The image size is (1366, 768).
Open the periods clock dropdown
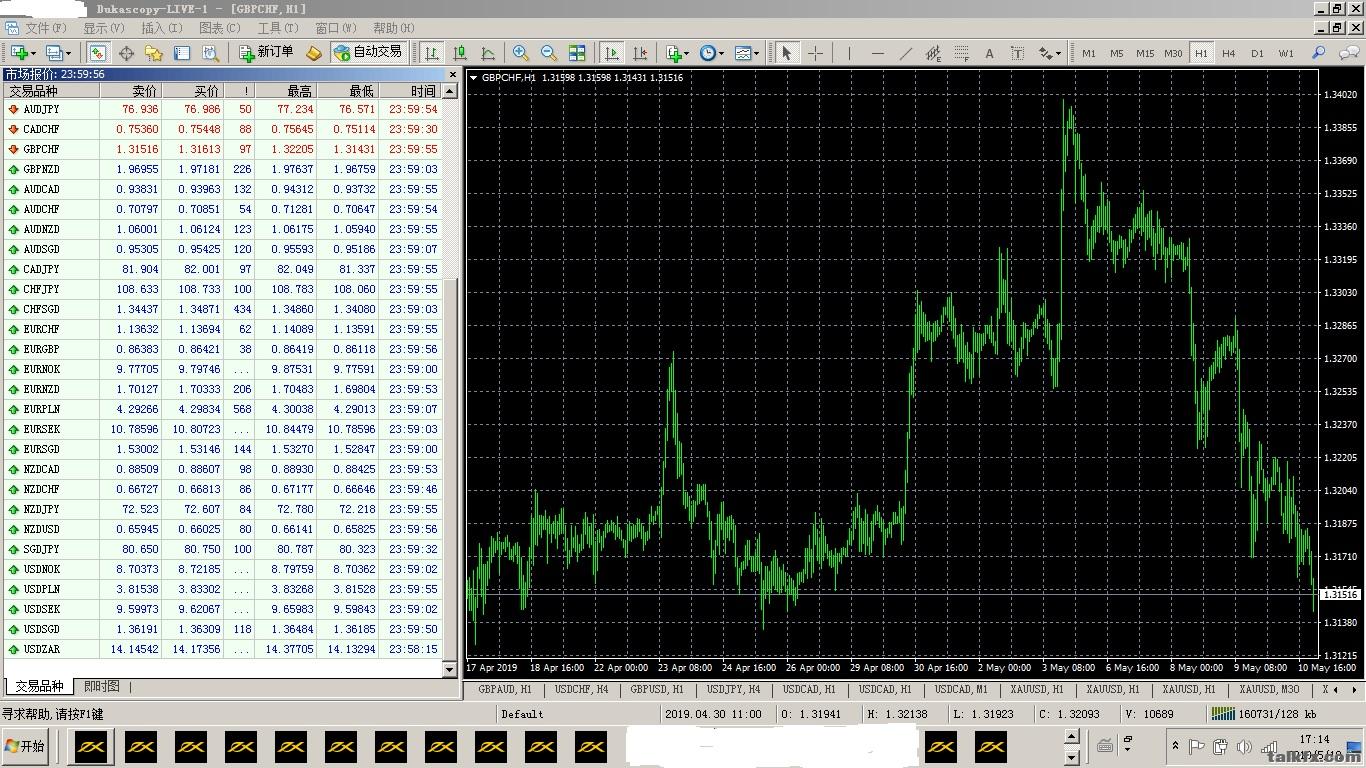tap(722, 53)
